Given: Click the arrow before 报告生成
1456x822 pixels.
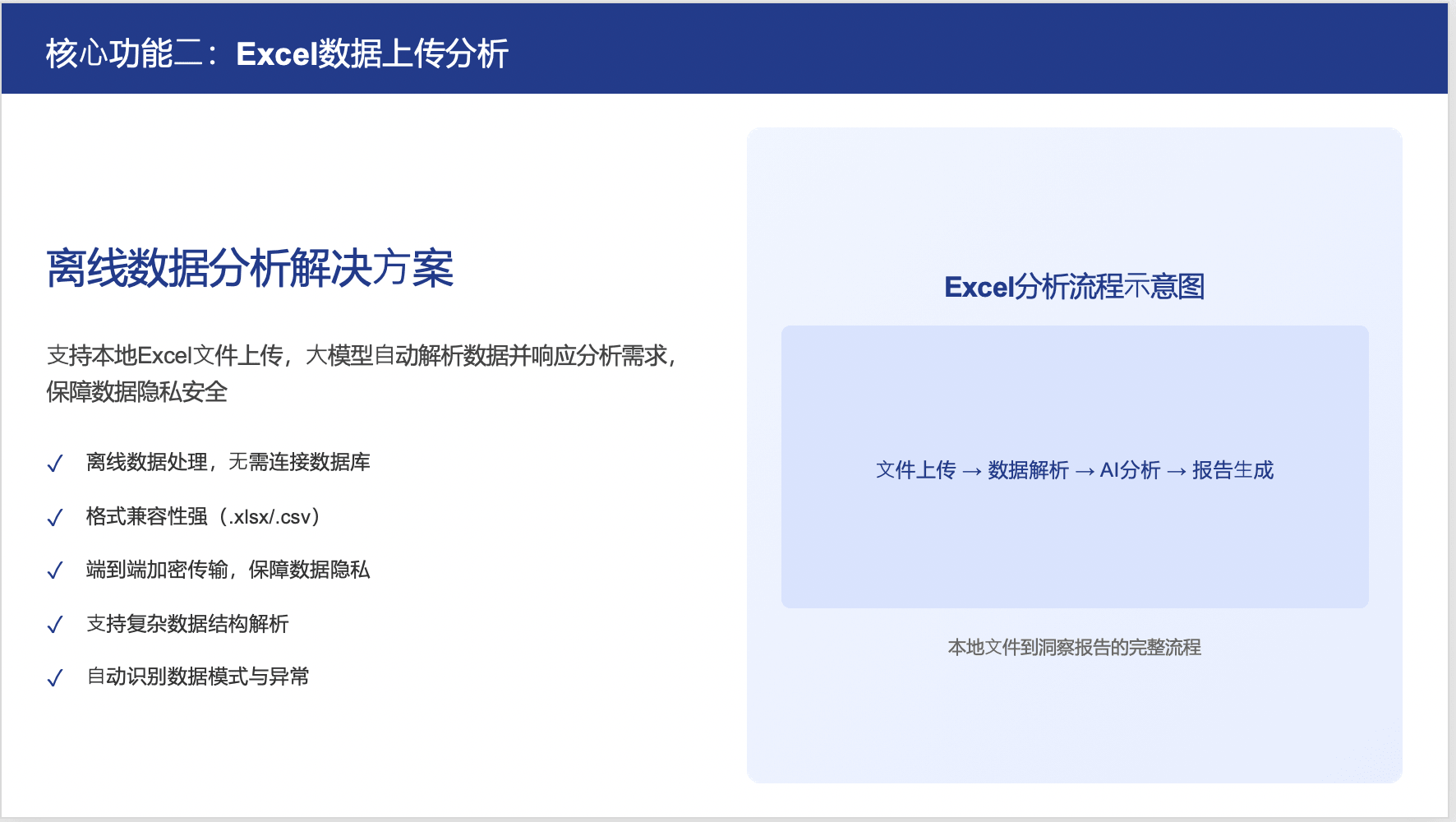Looking at the screenshot, I should coord(1177,471).
